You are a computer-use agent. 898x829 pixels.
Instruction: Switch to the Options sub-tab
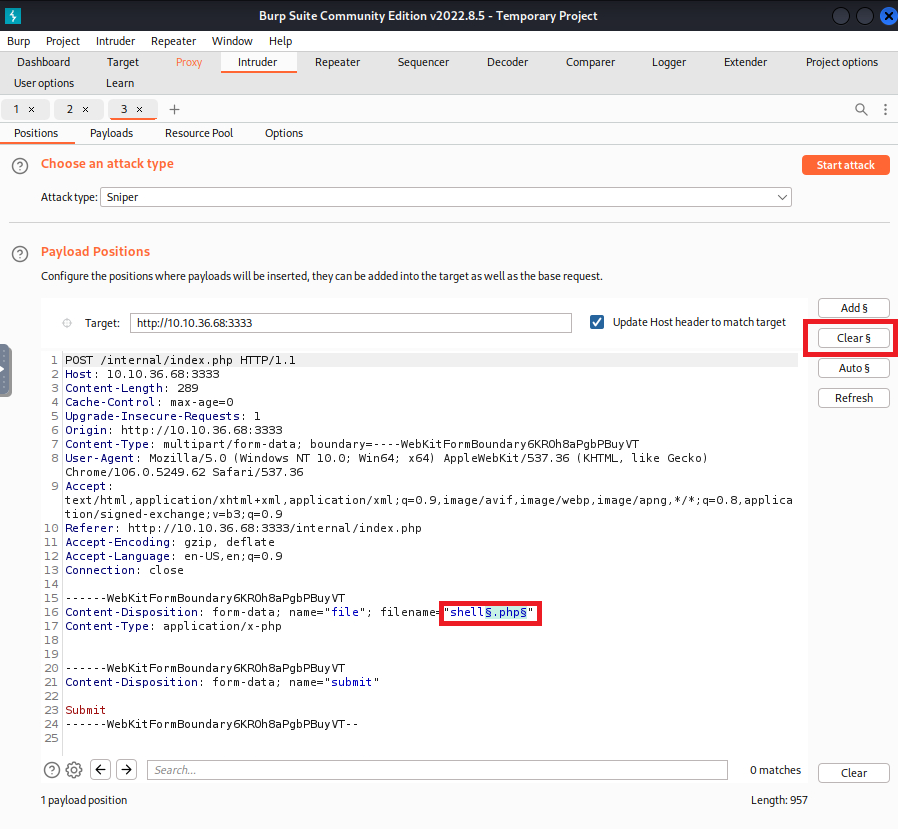click(283, 133)
